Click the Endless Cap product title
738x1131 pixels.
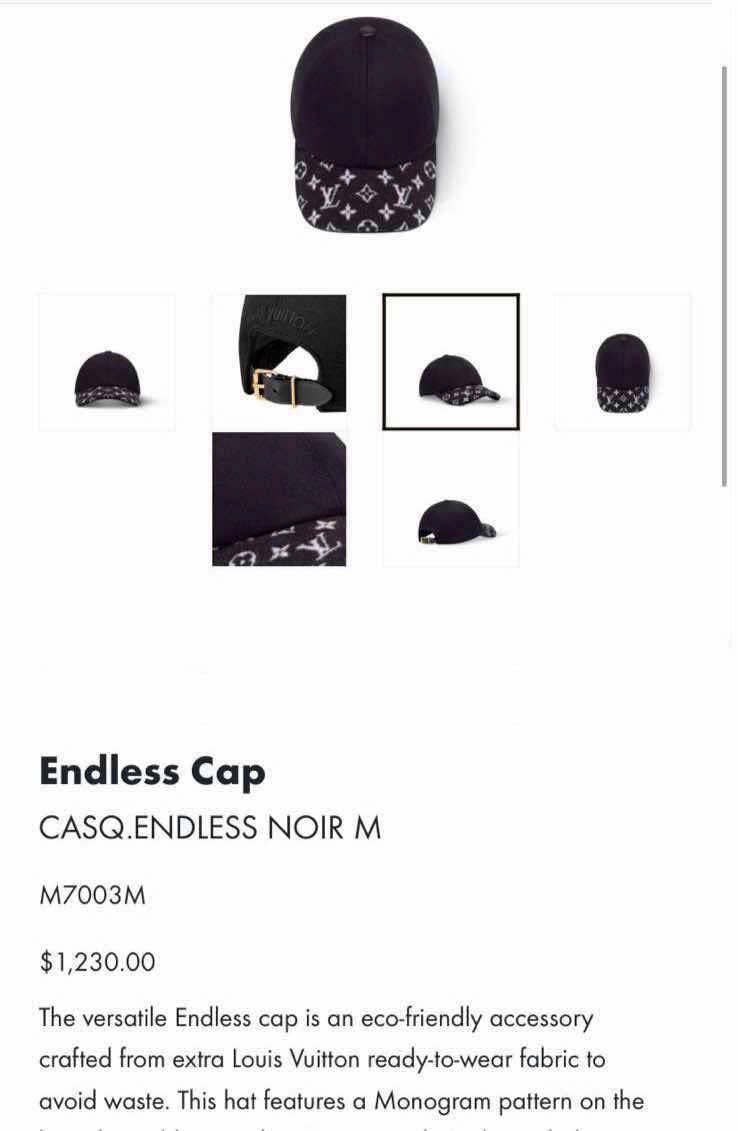tap(152, 772)
